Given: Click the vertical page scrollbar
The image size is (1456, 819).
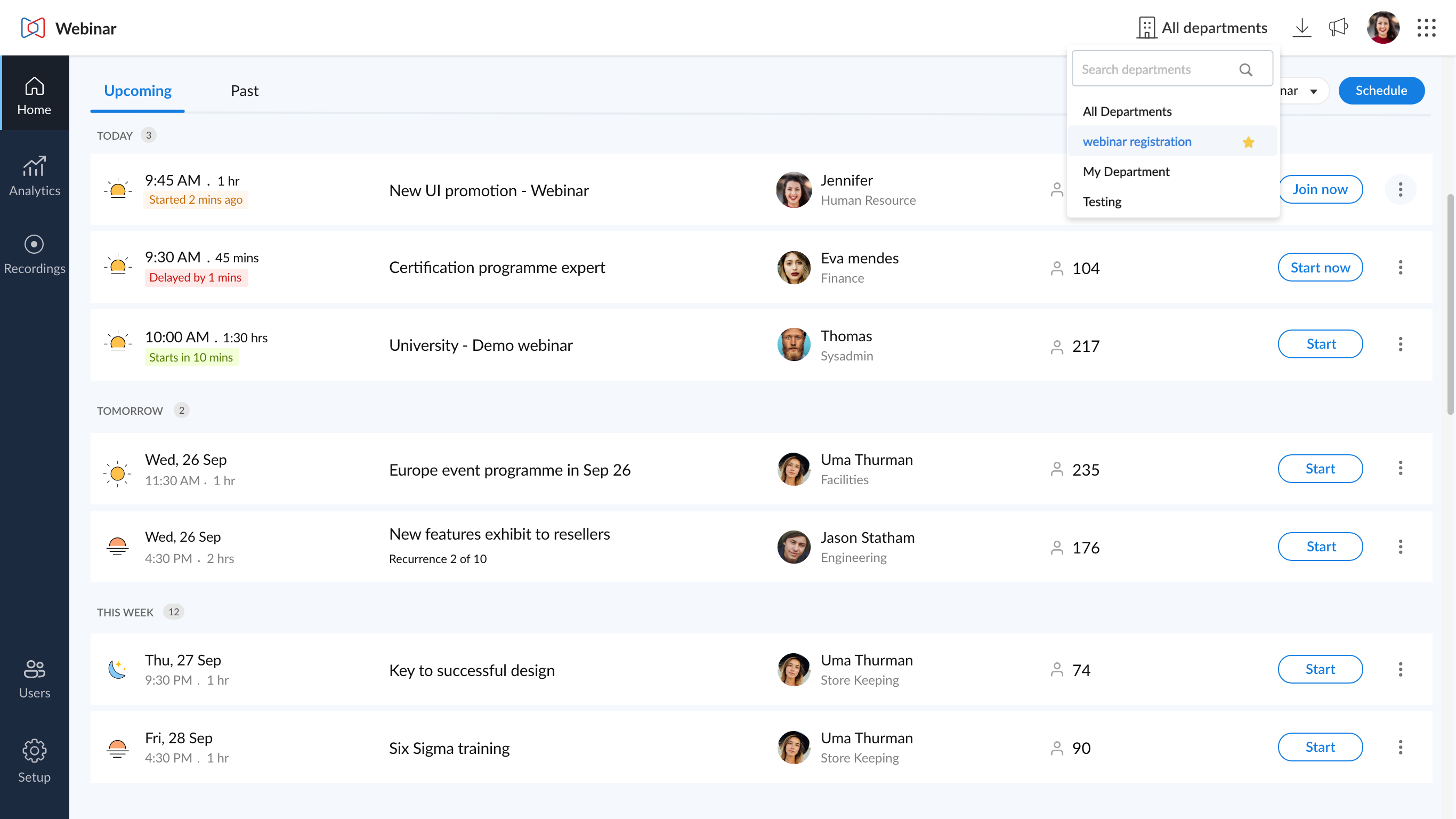Looking at the screenshot, I should (x=1450, y=304).
